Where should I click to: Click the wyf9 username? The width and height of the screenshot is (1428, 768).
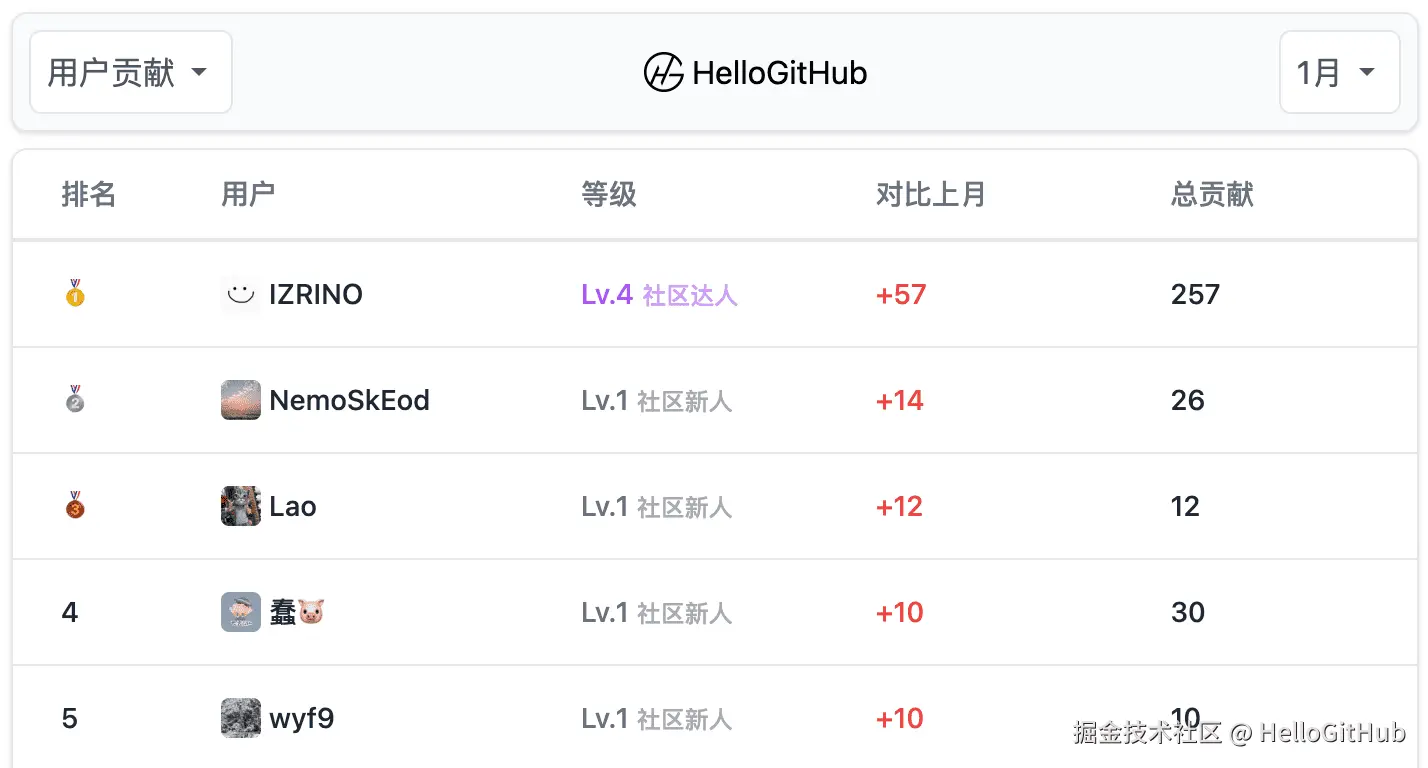tap(301, 718)
